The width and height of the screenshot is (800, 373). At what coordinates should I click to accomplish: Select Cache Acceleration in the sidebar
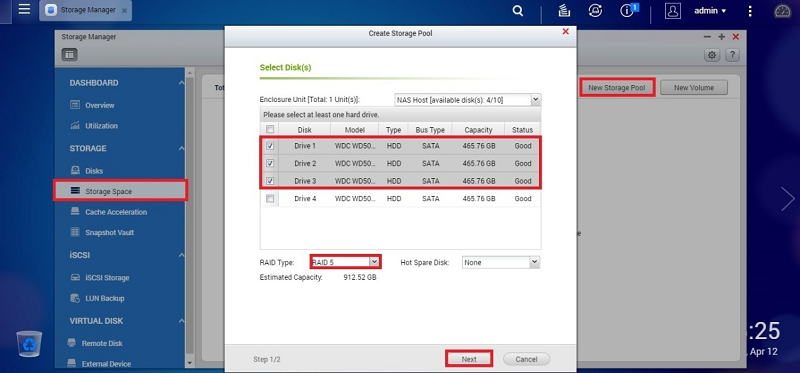pos(116,212)
